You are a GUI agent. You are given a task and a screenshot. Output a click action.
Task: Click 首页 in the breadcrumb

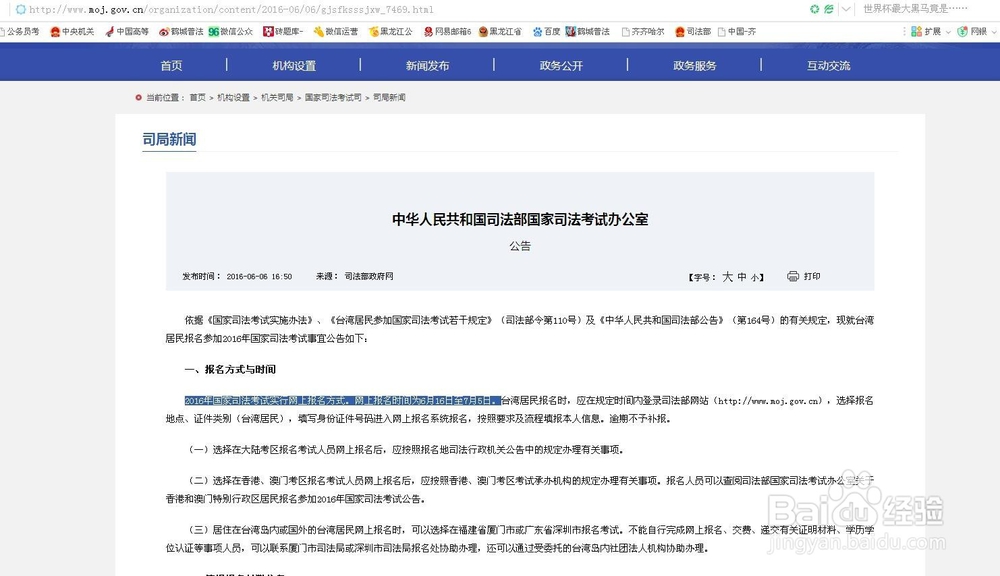coord(198,98)
